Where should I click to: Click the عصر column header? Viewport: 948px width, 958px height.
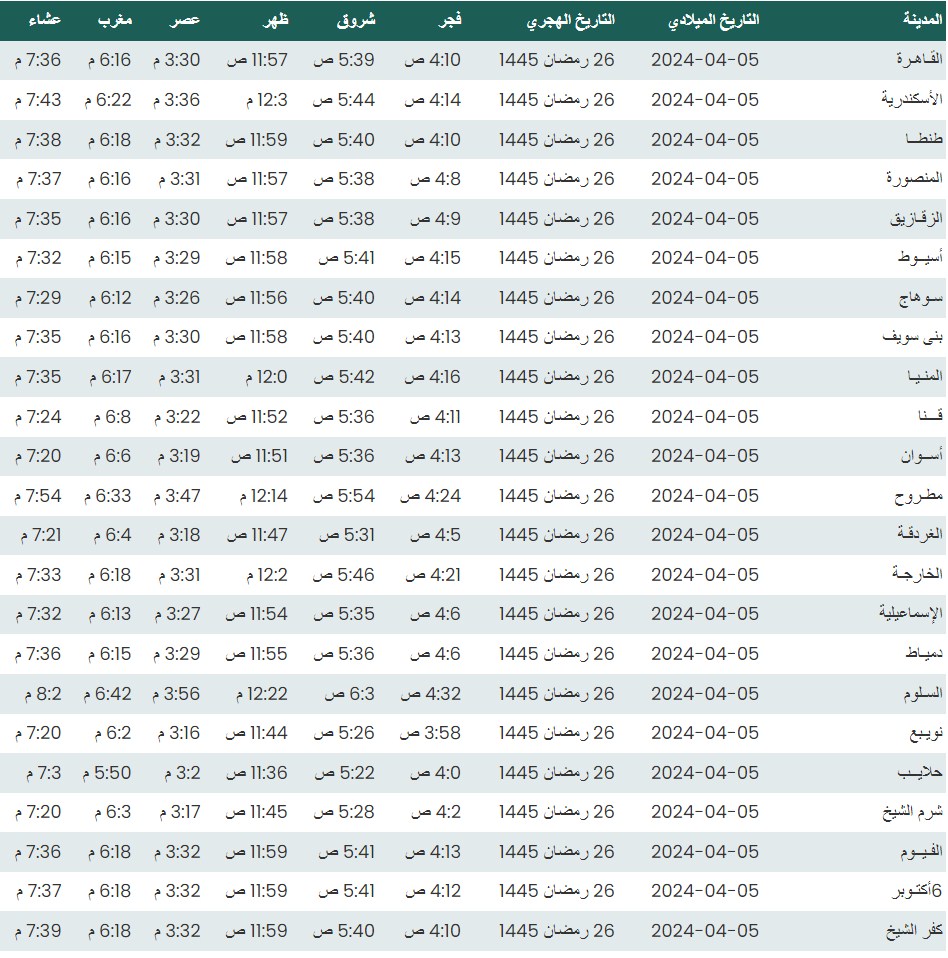pos(182,20)
